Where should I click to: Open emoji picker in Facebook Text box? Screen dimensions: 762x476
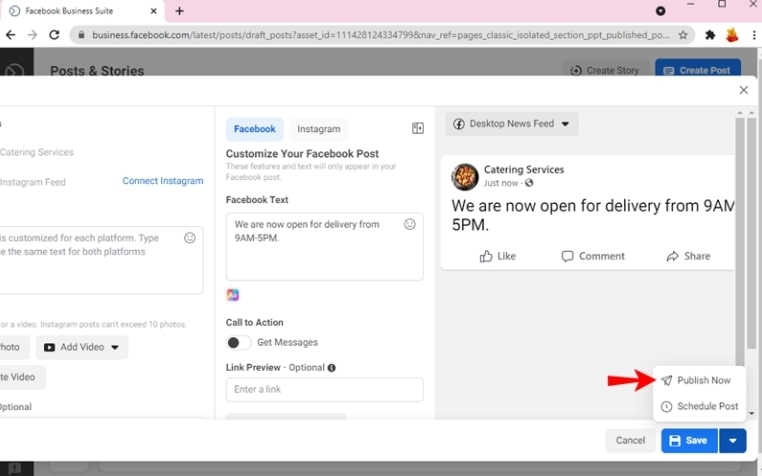[410, 224]
